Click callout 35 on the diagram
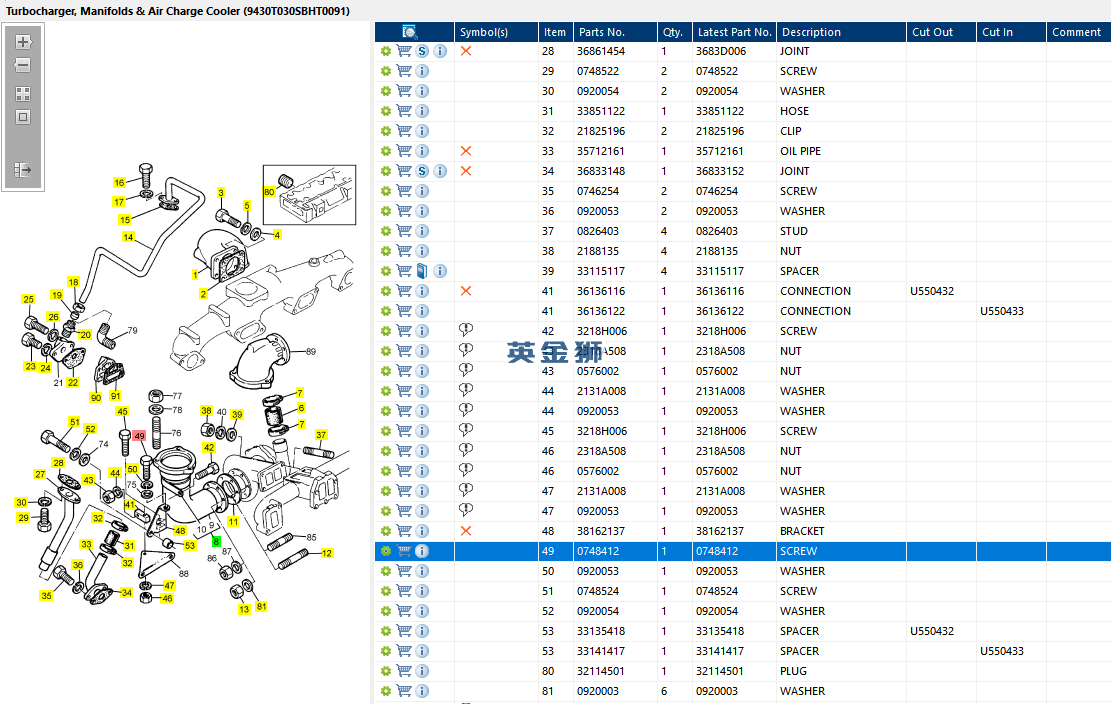 pyautogui.click(x=46, y=596)
